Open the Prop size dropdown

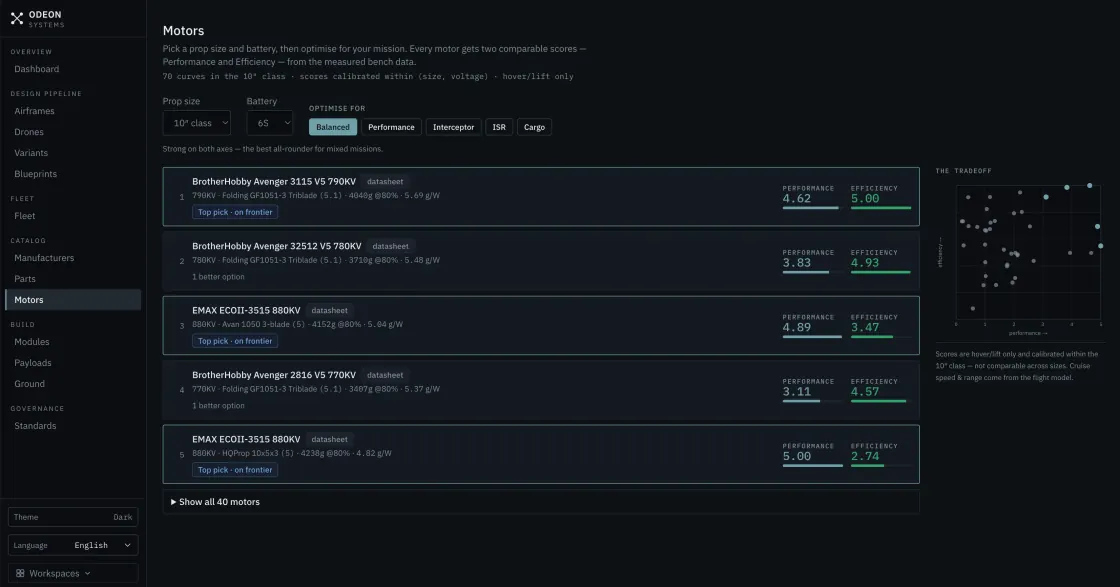(x=196, y=123)
